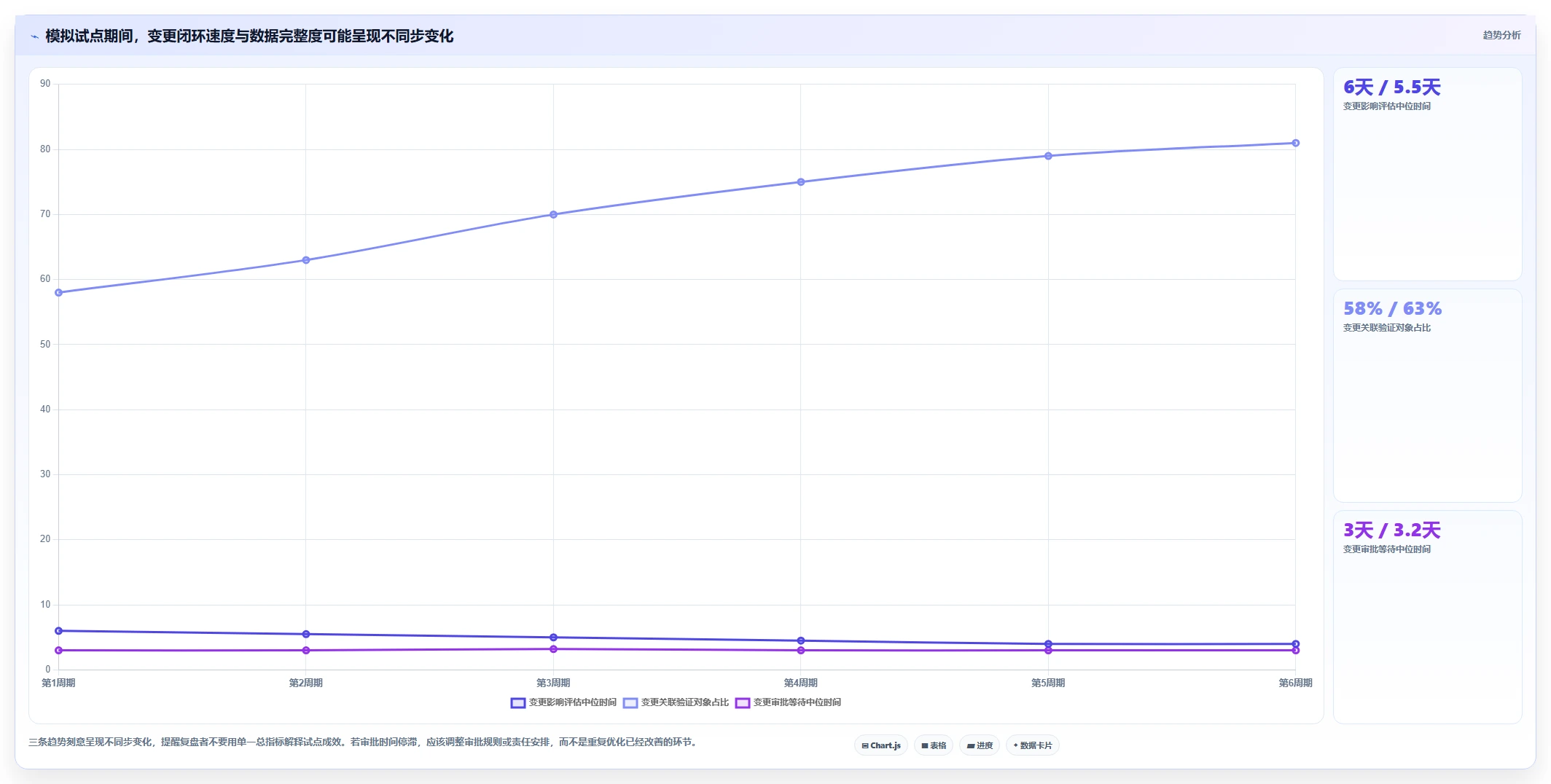Click the y-axis tick label 90
The height and width of the screenshot is (784, 1551).
tap(45, 84)
